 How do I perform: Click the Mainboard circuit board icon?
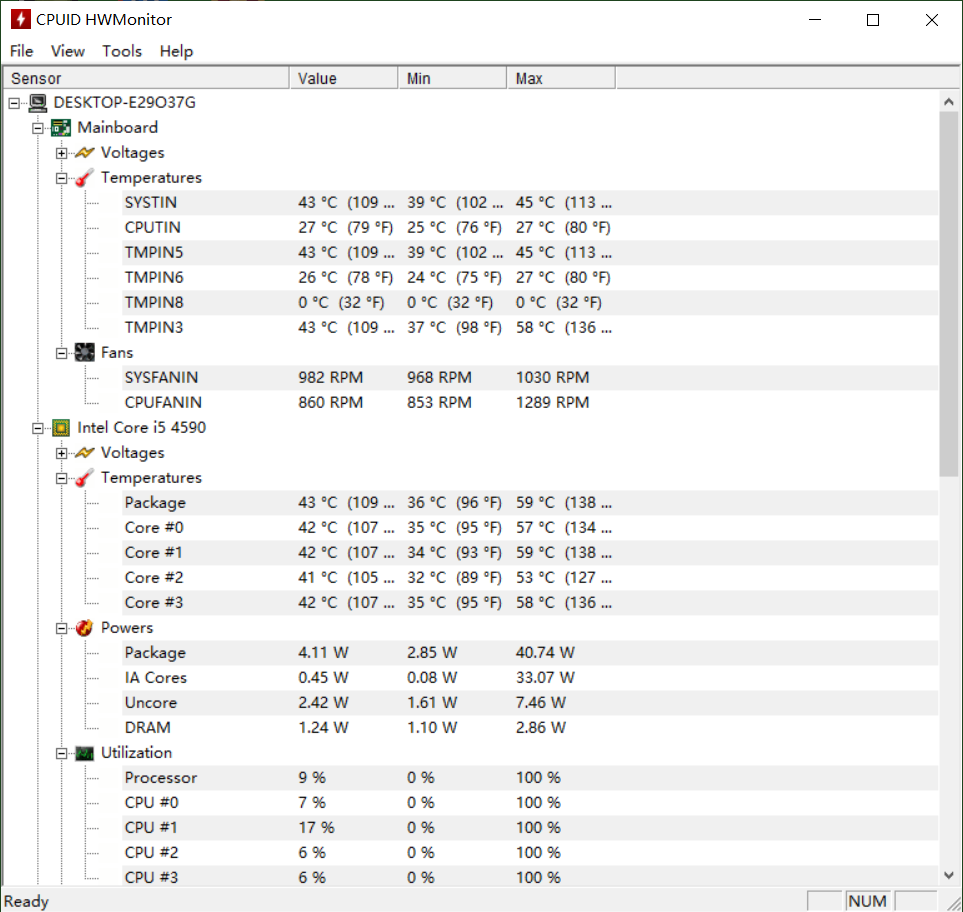[x=61, y=128]
